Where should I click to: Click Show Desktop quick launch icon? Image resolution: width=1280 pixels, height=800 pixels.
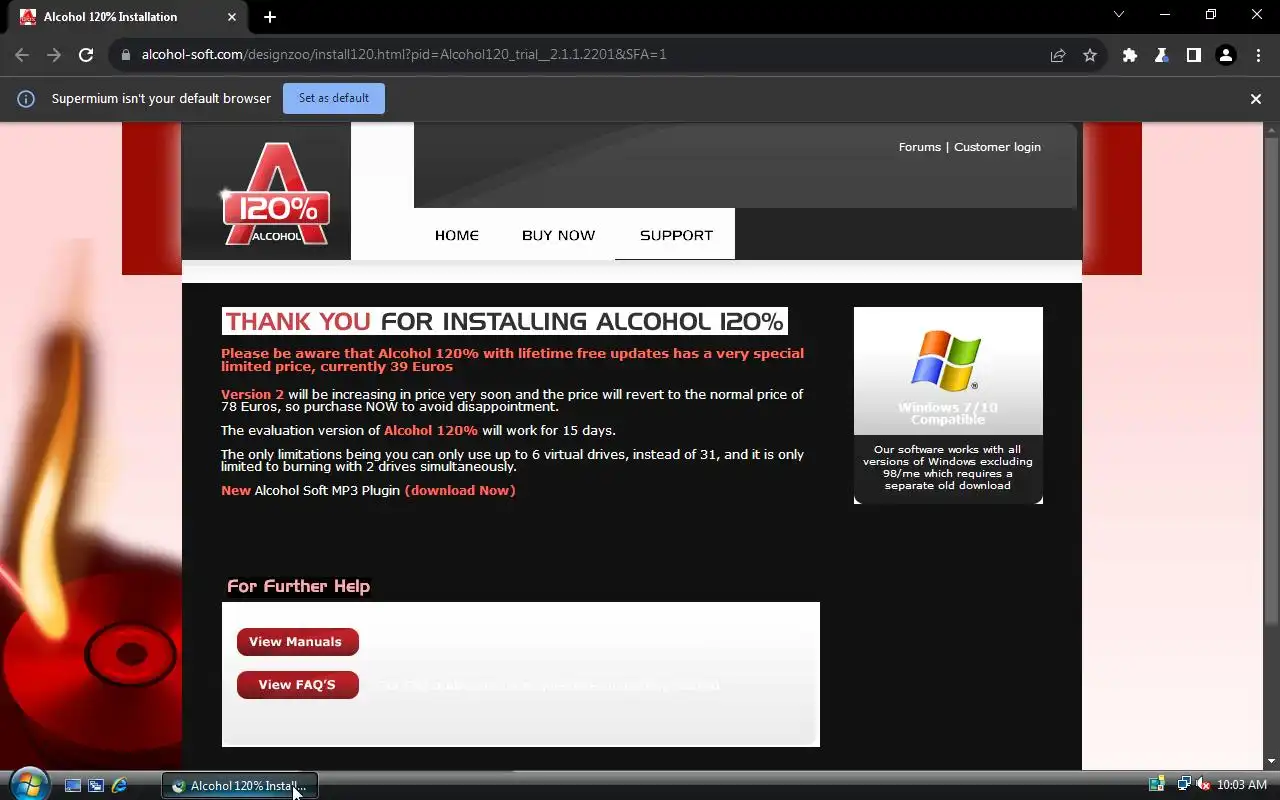[73, 786]
